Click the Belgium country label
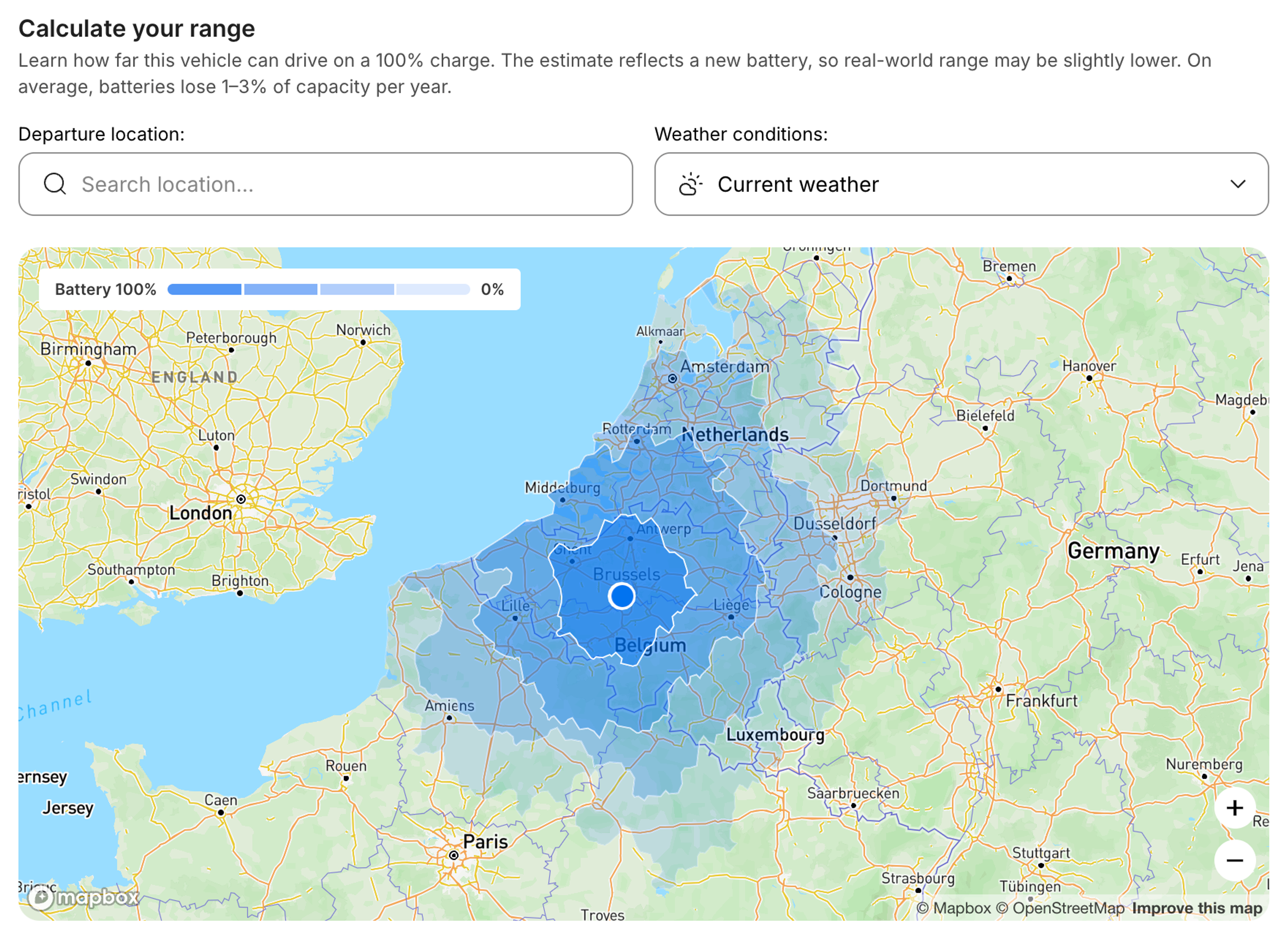Image resolution: width=1288 pixels, height=933 pixels. click(x=650, y=645)
